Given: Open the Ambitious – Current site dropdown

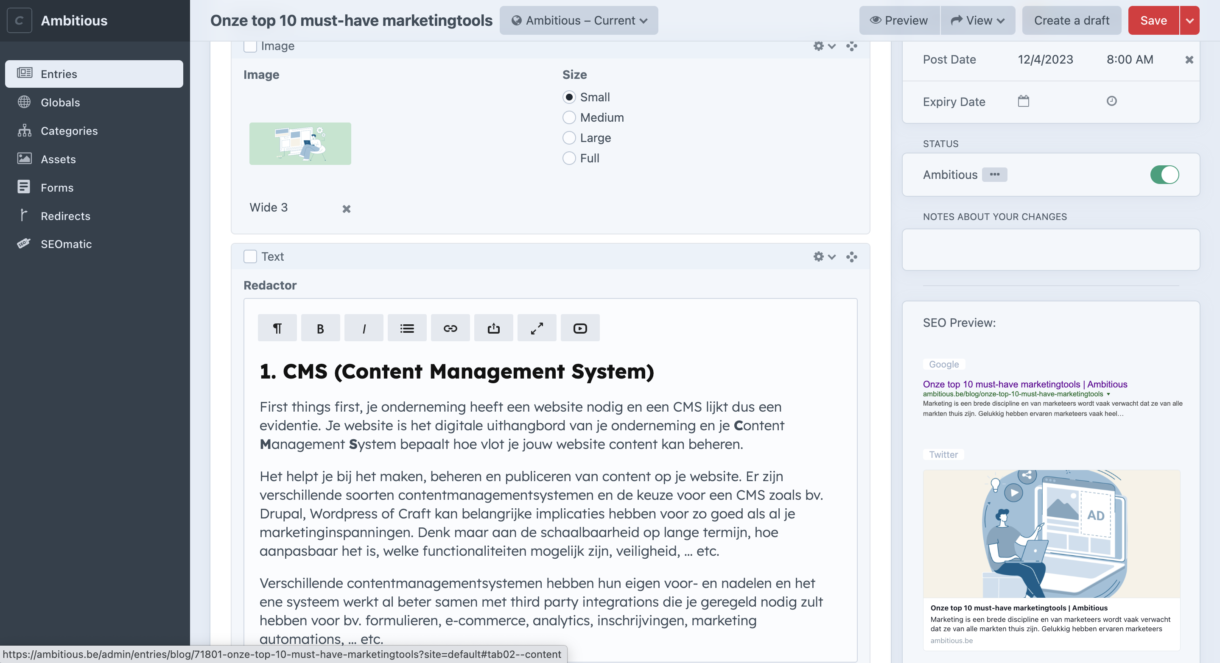Looking at the screenshot, I should [578, 20].
